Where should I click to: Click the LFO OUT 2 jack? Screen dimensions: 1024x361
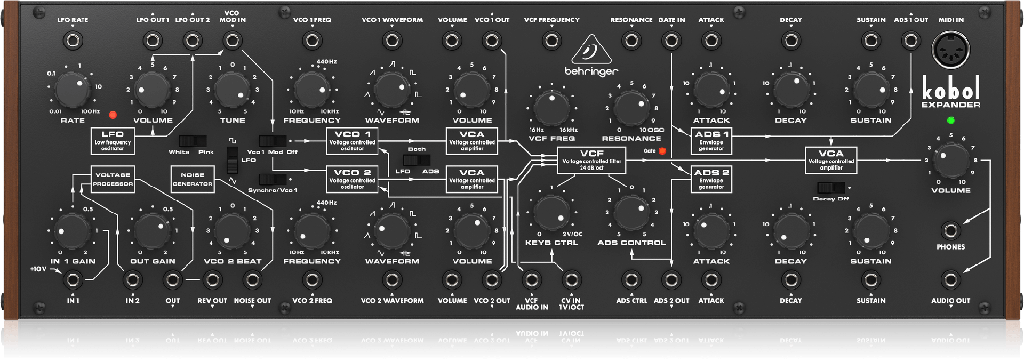click(x=192, y=41)
